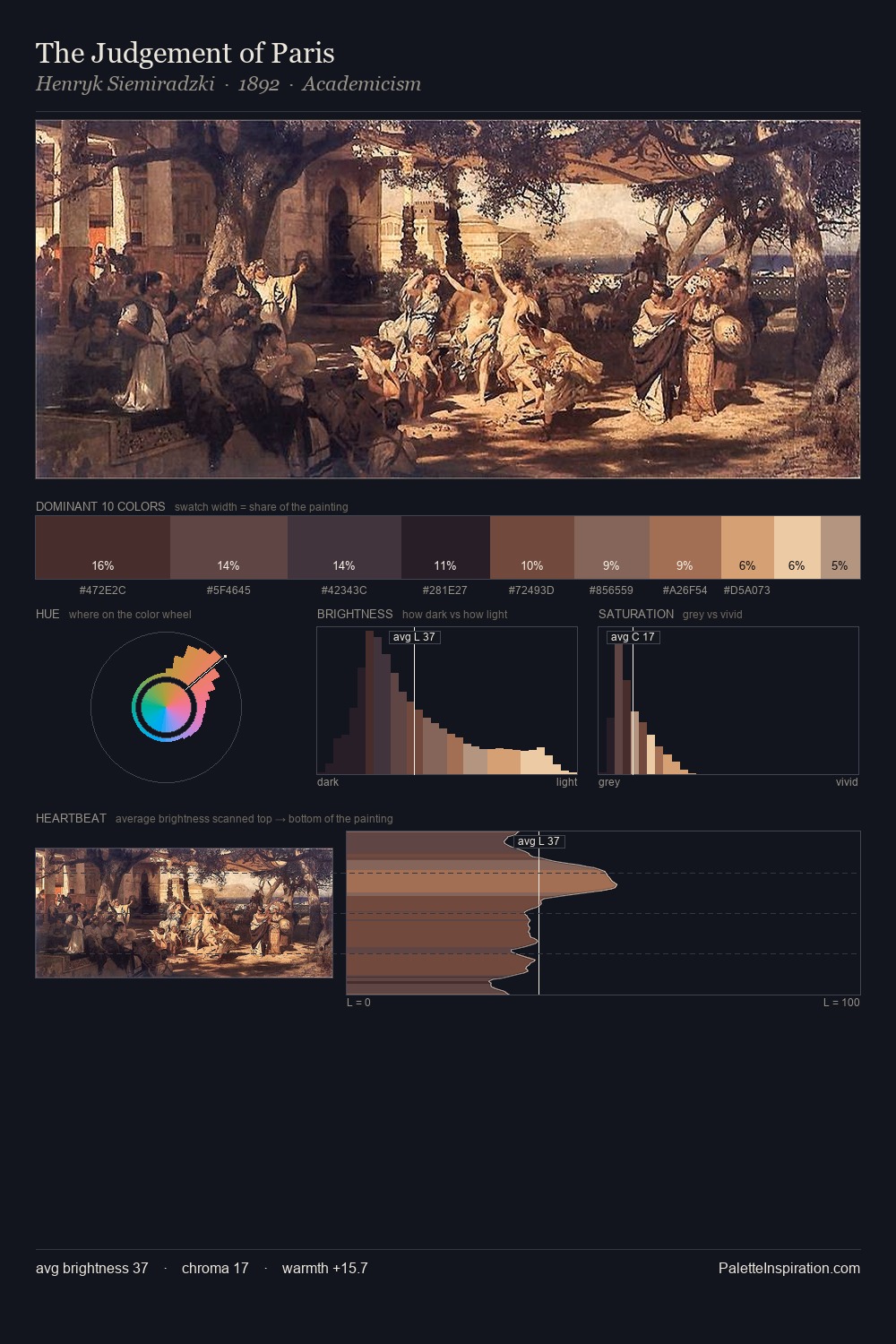Click hex code '#A26F54' label
This screenshot has height=1344, width=896.
pos(685,590)
